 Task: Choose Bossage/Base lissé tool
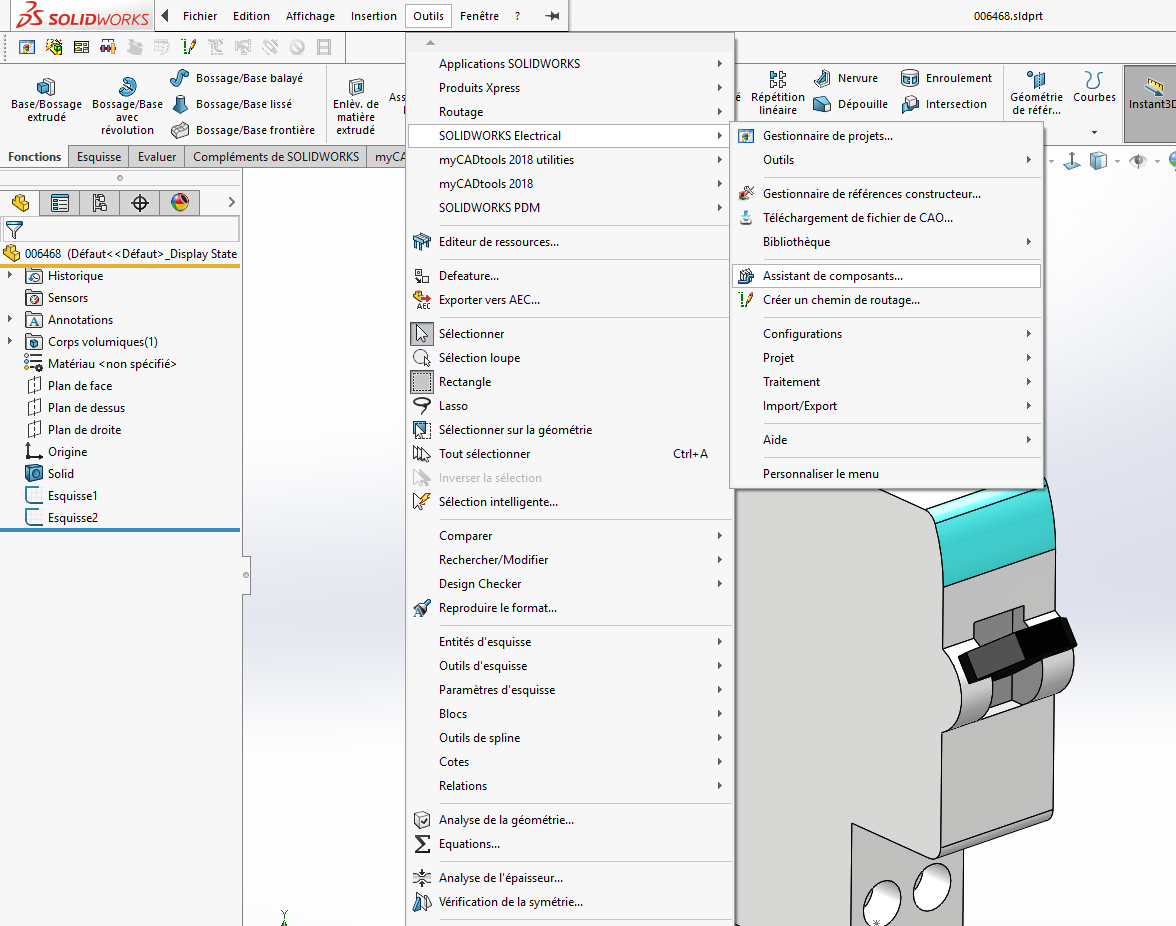231,104
